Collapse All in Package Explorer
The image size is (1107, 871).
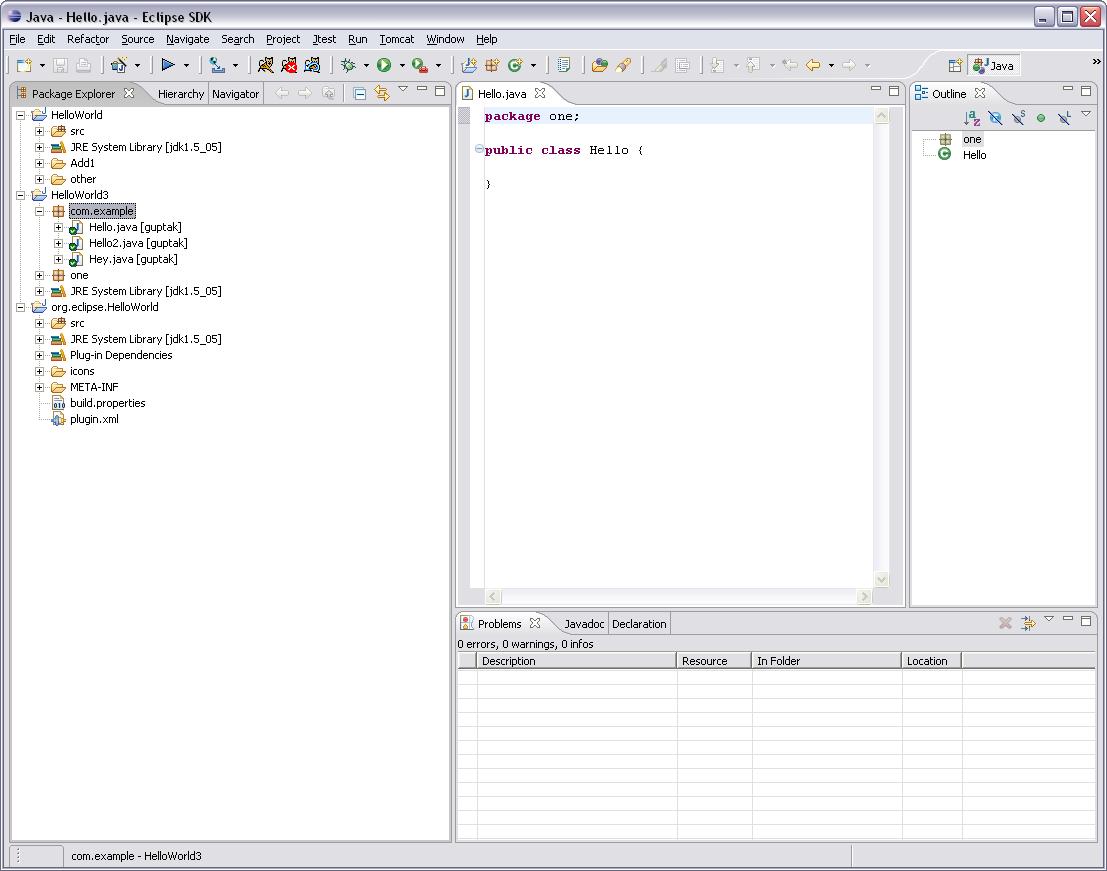click(359, 93)
